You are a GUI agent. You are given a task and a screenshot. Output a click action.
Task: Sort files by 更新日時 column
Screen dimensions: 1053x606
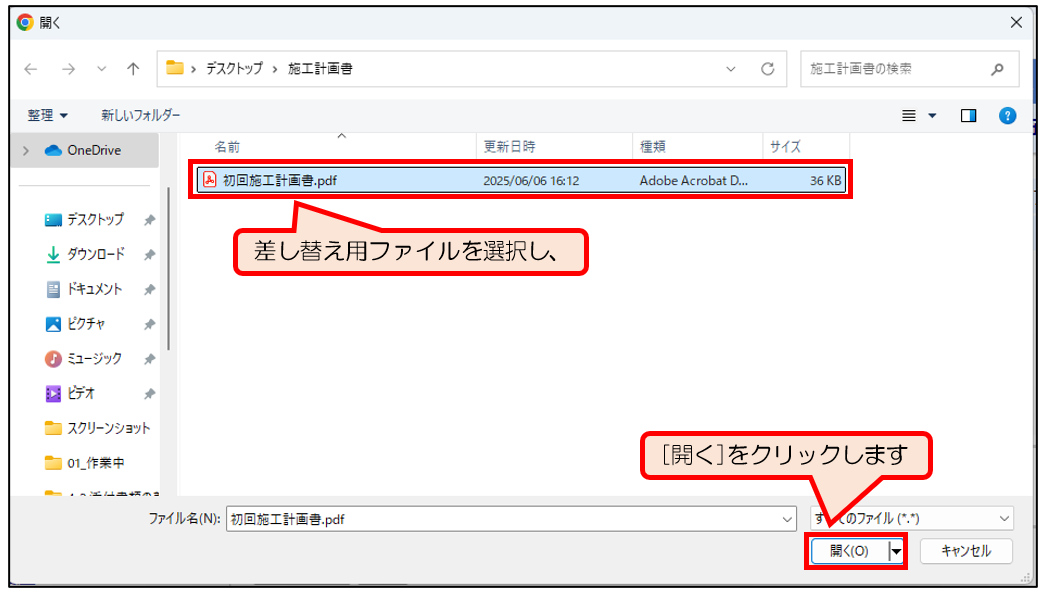pyautogui.click(x=510, y=147)
